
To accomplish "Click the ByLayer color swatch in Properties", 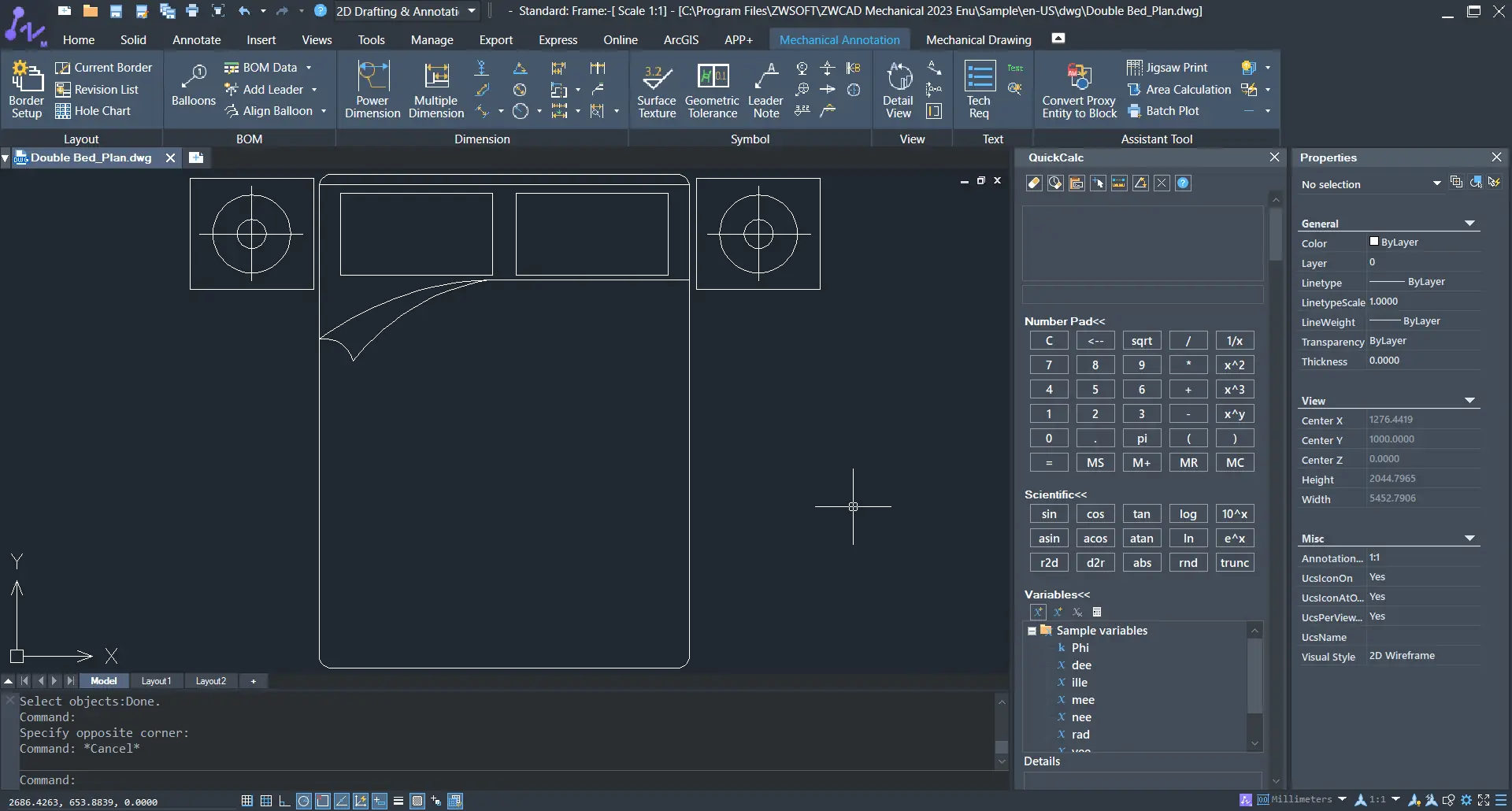I will tap(1374, 242).
